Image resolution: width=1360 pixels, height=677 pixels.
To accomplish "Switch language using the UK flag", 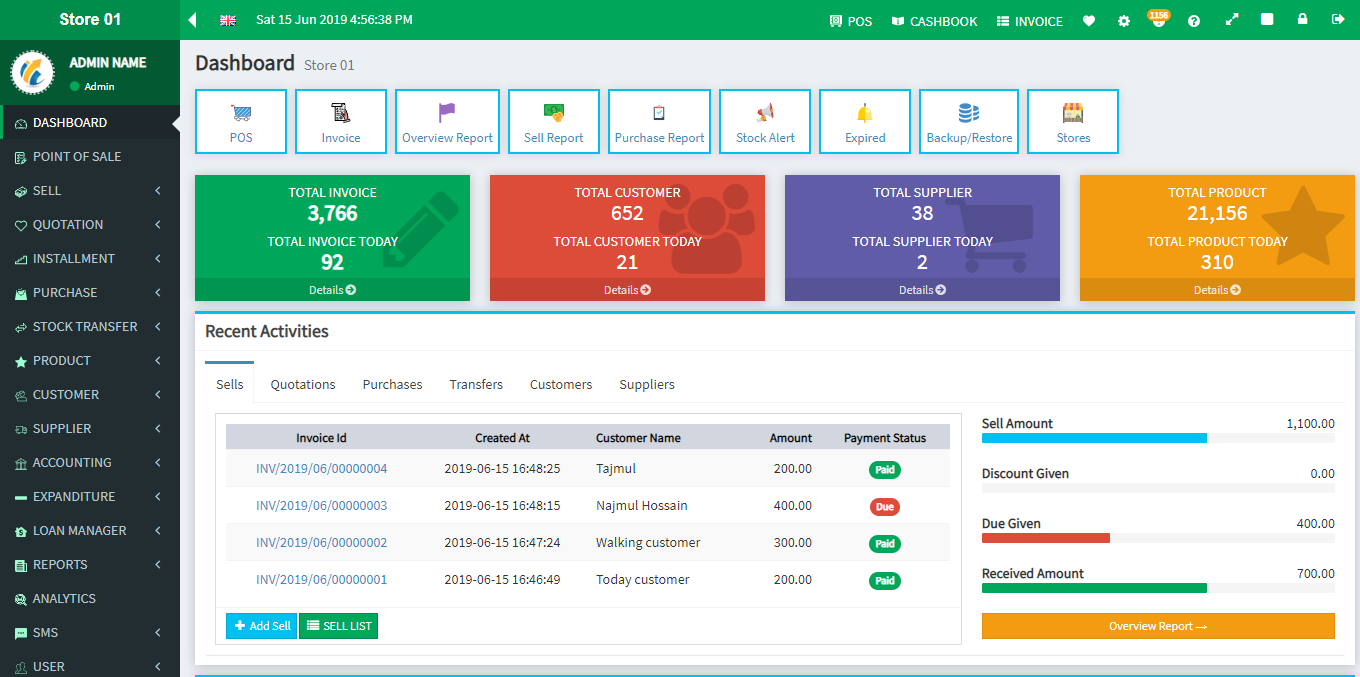I will pyautogui.click(x=228, y=20).
